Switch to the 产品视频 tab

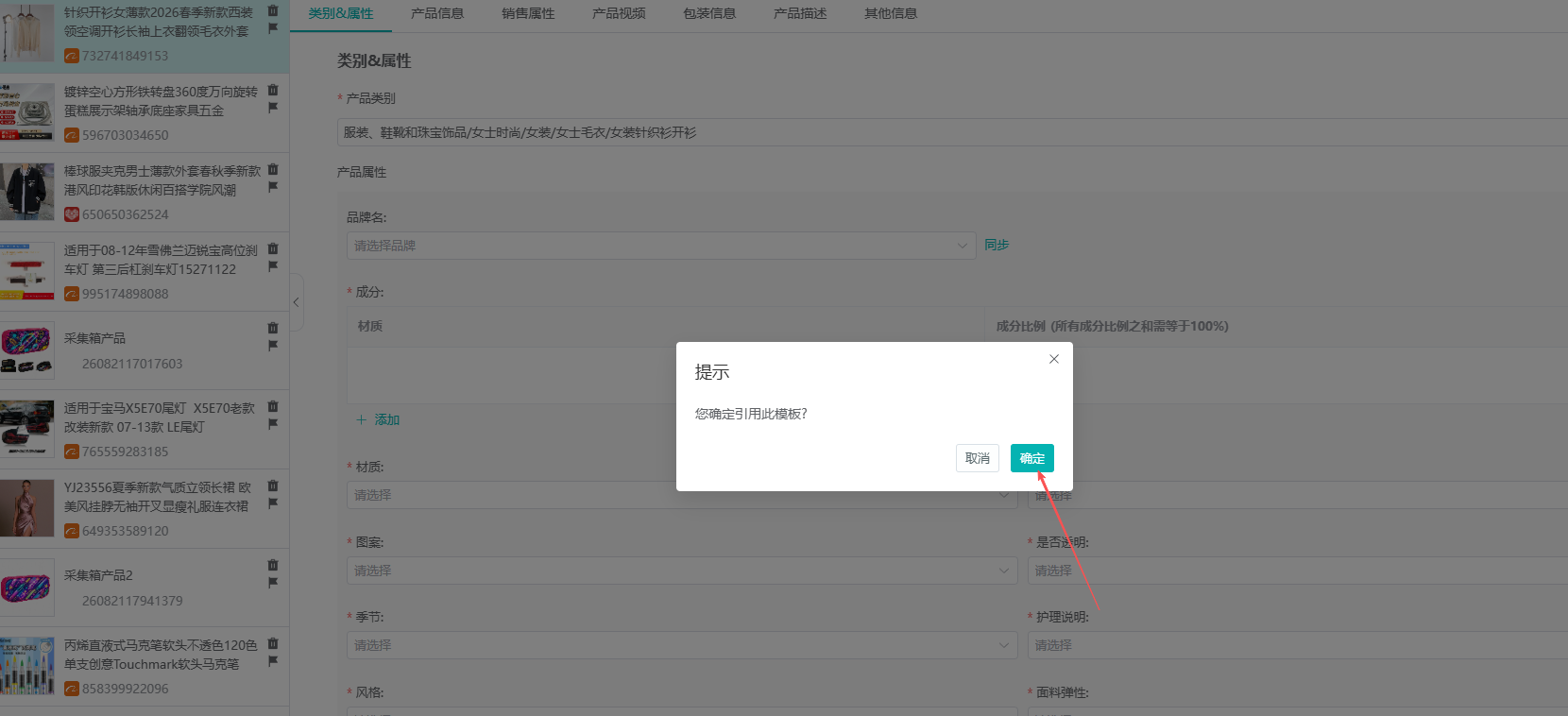[x=619, y=13]
